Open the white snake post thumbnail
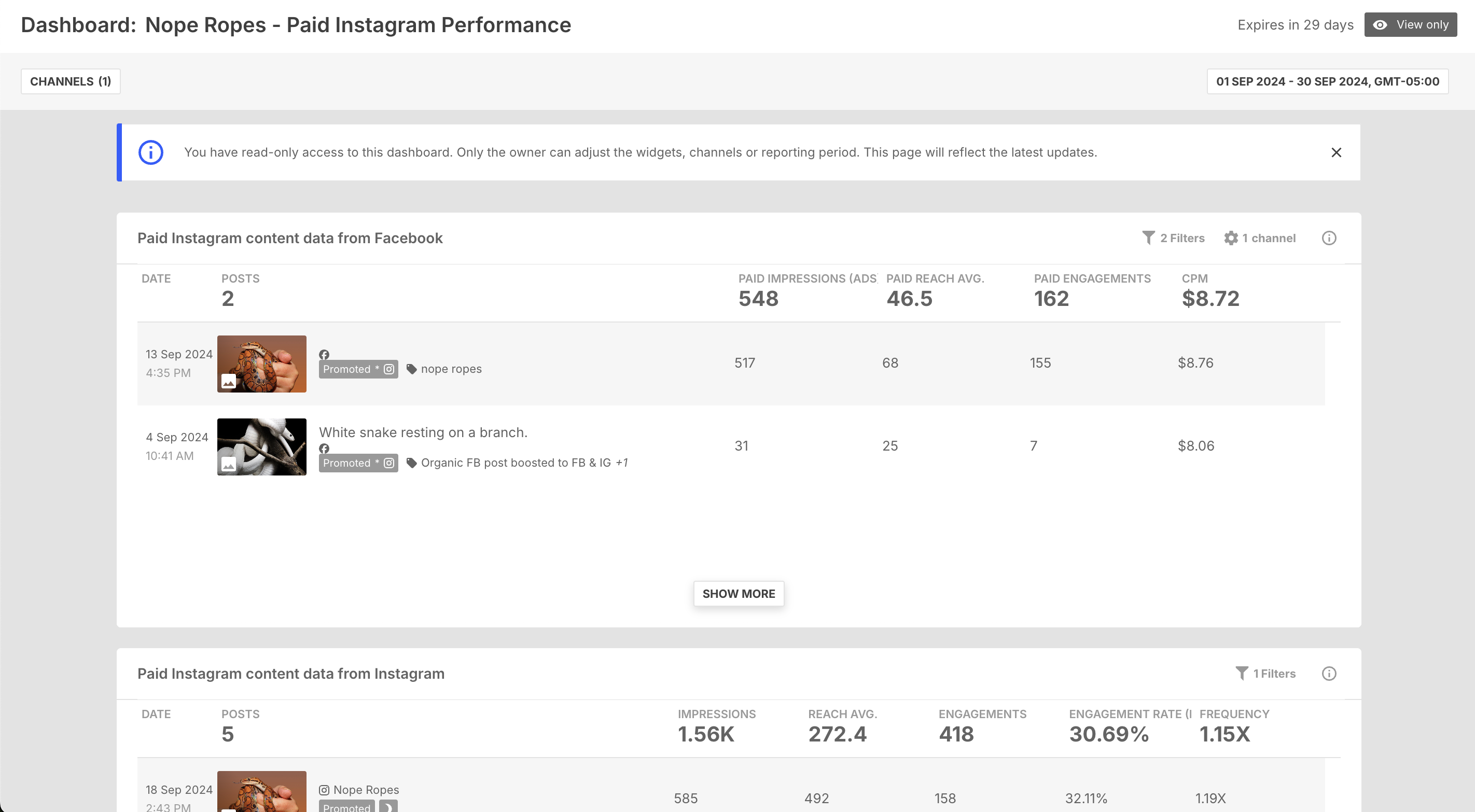The image size is (1475, 812). (262, 446)
